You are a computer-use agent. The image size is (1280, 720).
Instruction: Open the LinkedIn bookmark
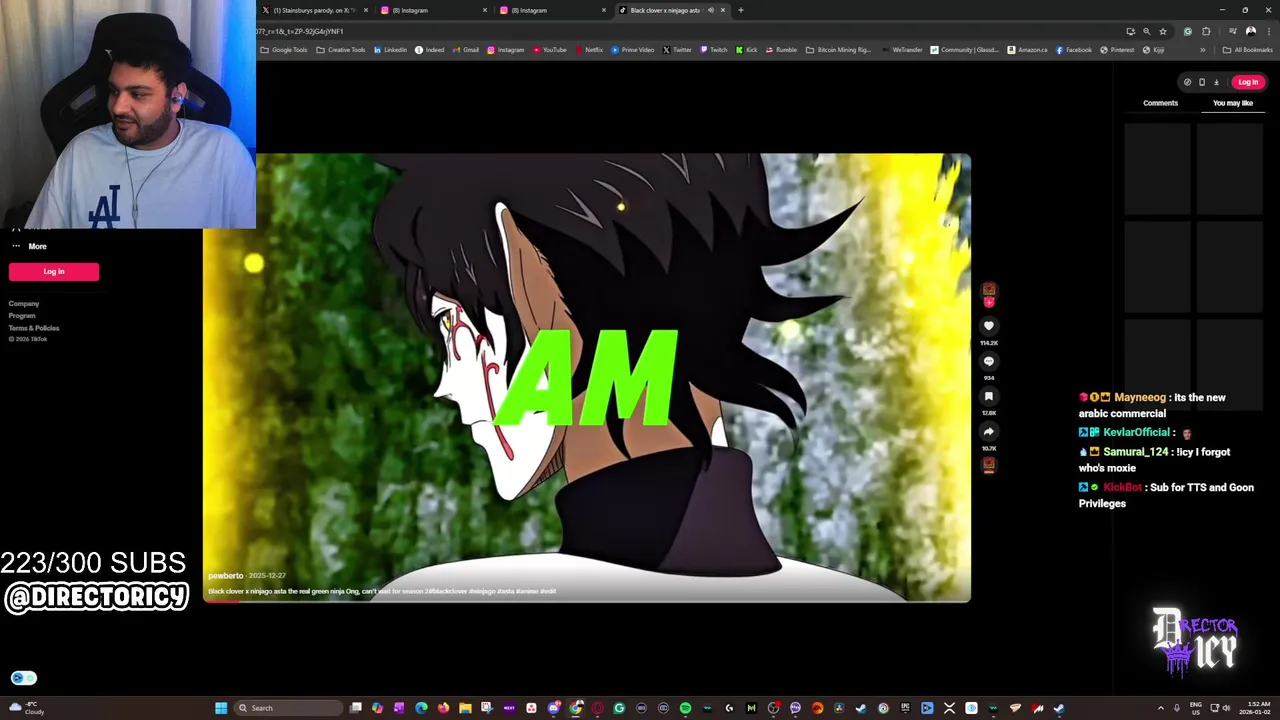coord(390,50)
